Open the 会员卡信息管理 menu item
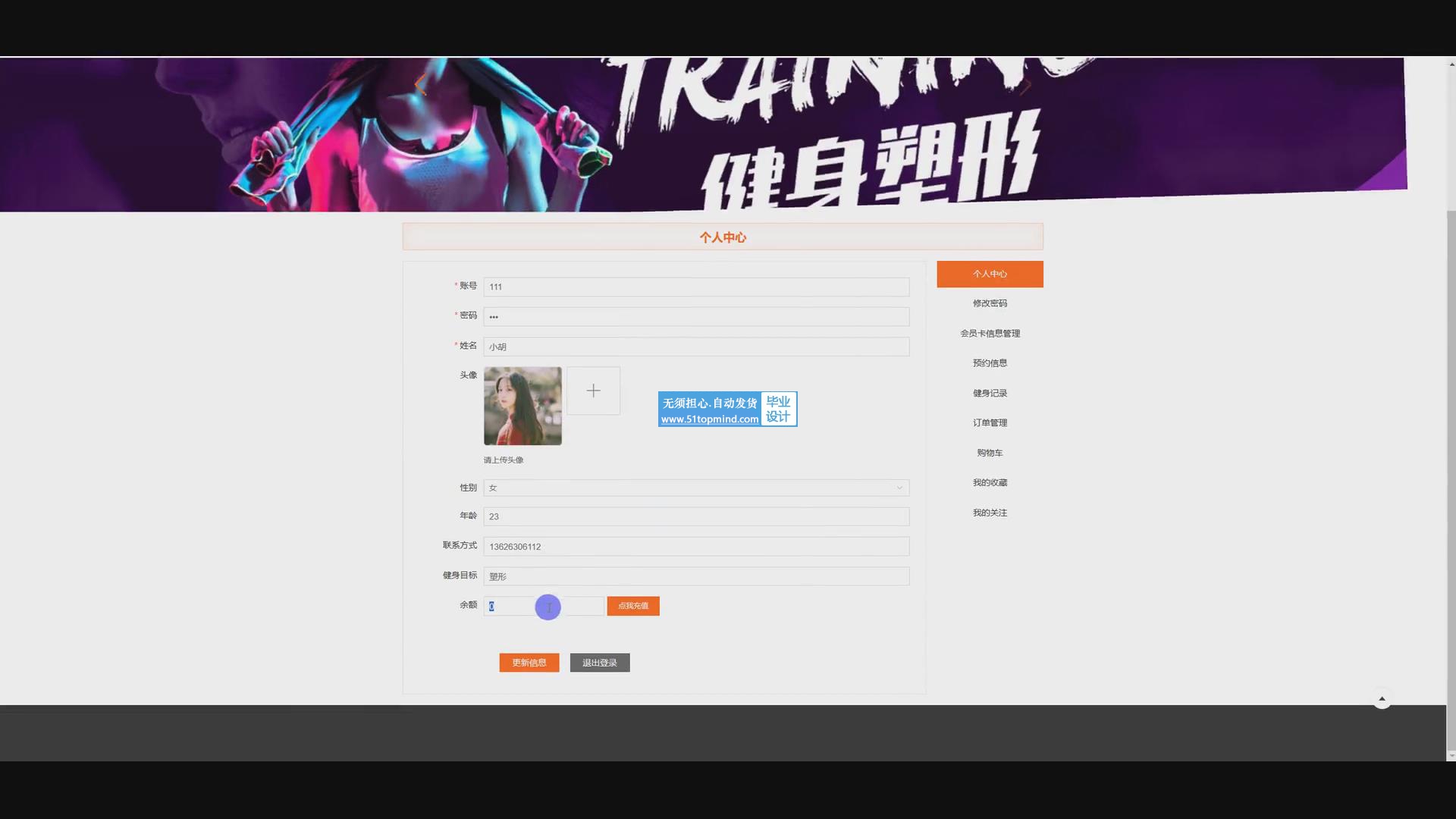Screen dimensions: 1456x819 click(990, 334)
